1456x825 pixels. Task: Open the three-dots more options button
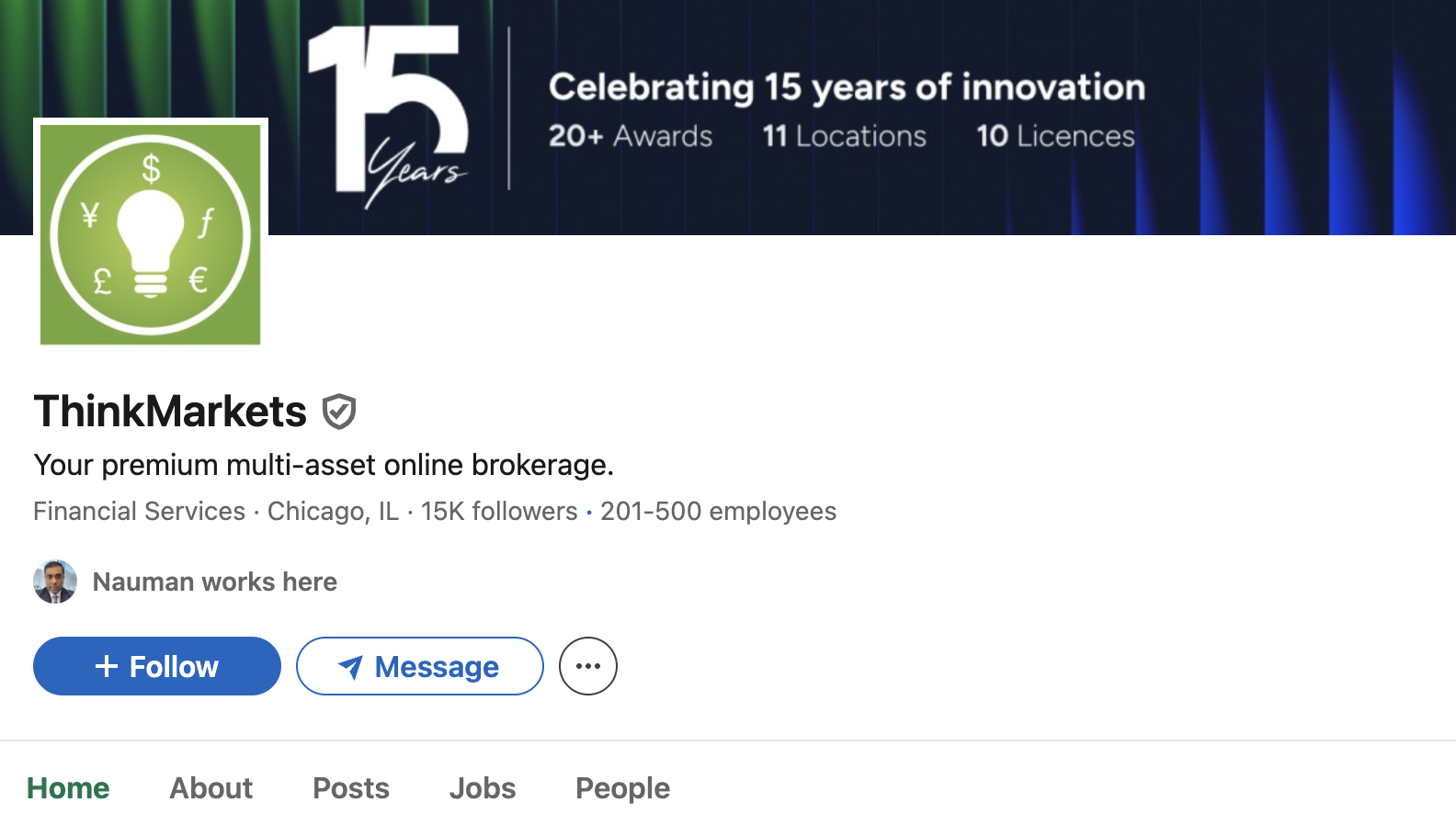(588, 666)
